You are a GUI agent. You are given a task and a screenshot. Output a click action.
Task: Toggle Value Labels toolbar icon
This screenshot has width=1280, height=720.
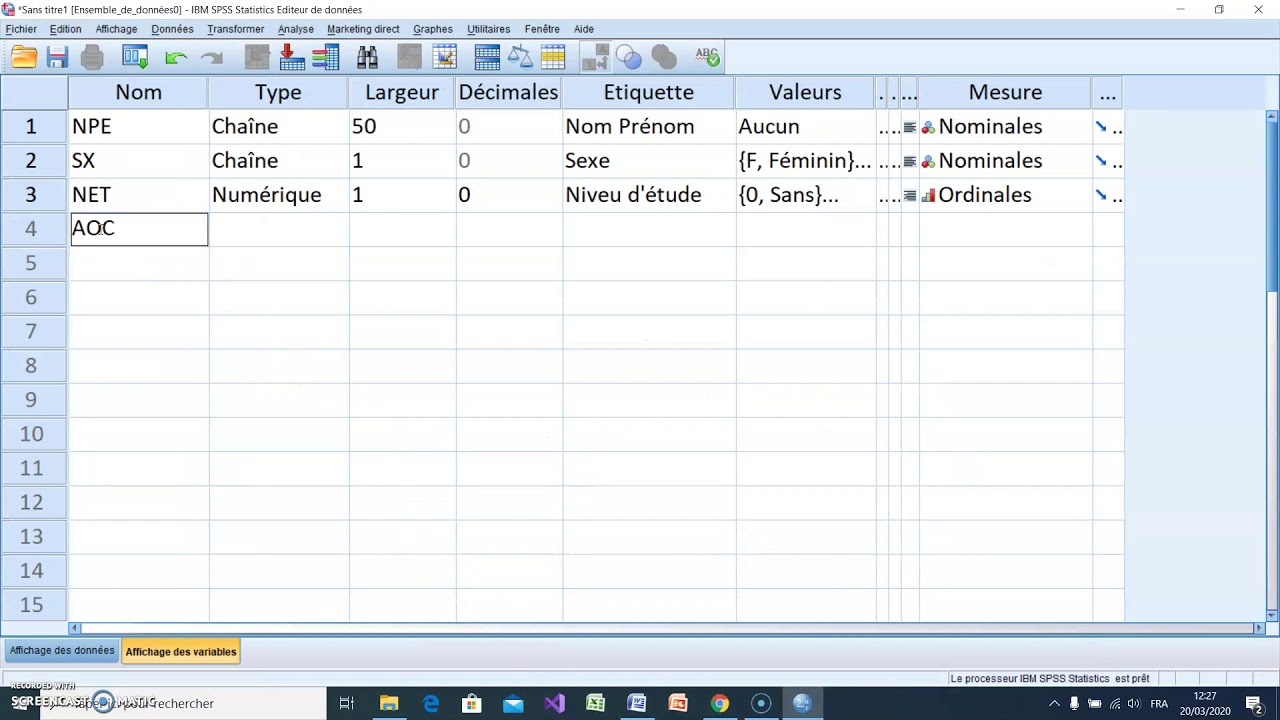click(x=596, y=57)
